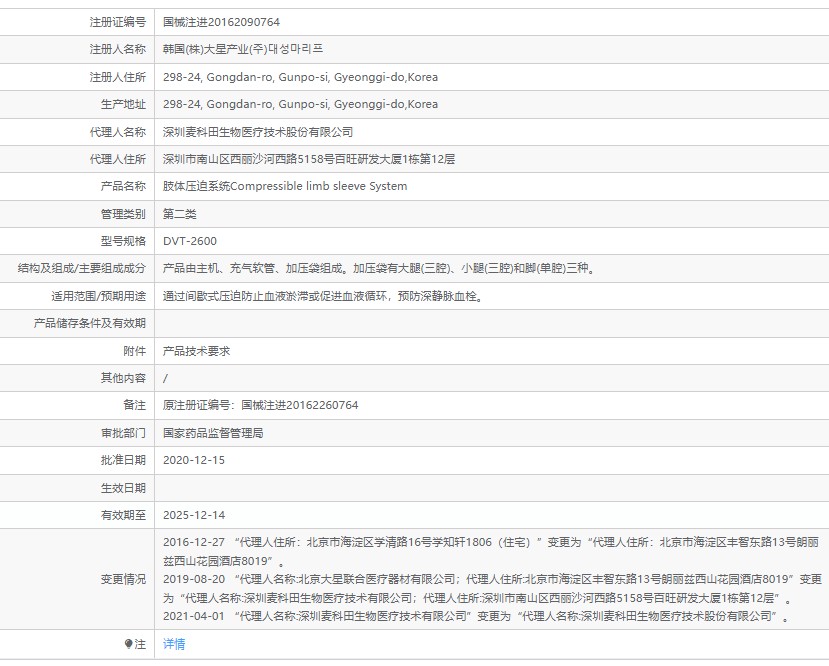
Task: Click the 批准日期 label
Action: point(123,460)
